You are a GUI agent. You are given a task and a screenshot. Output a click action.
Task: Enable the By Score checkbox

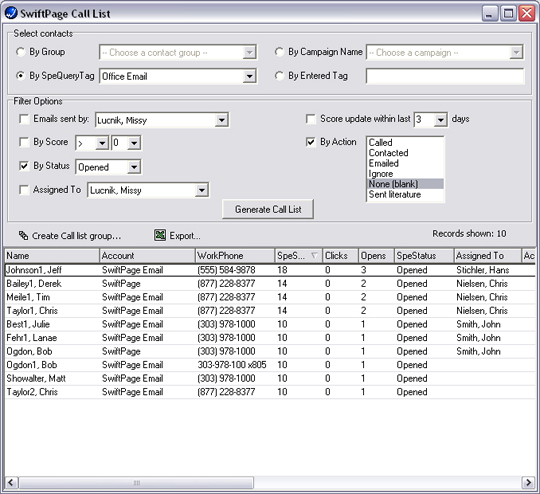24,142
